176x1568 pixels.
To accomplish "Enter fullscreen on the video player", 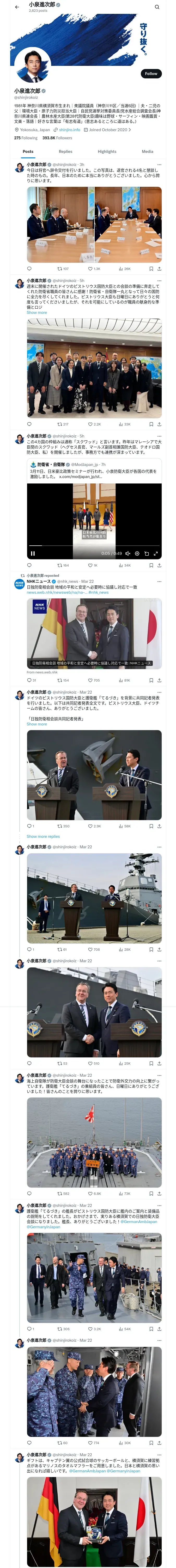I will (x=156, y=553).
